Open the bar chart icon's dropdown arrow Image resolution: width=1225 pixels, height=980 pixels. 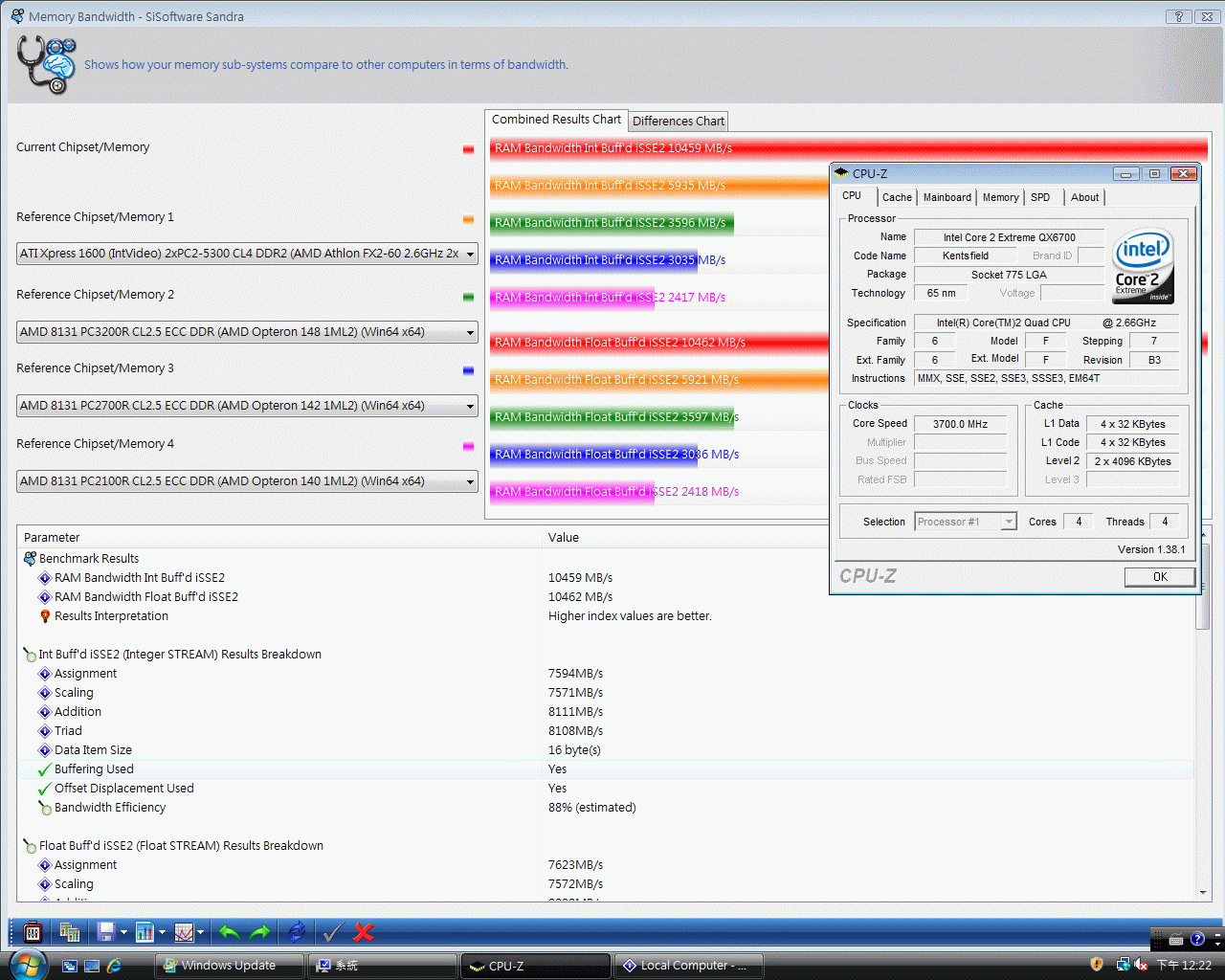click(162, 932)
